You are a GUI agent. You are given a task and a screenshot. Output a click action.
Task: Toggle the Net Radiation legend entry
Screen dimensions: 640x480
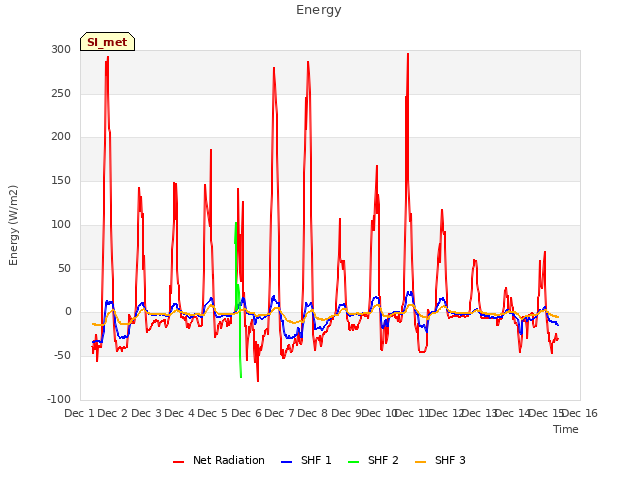tap(219, 460)
